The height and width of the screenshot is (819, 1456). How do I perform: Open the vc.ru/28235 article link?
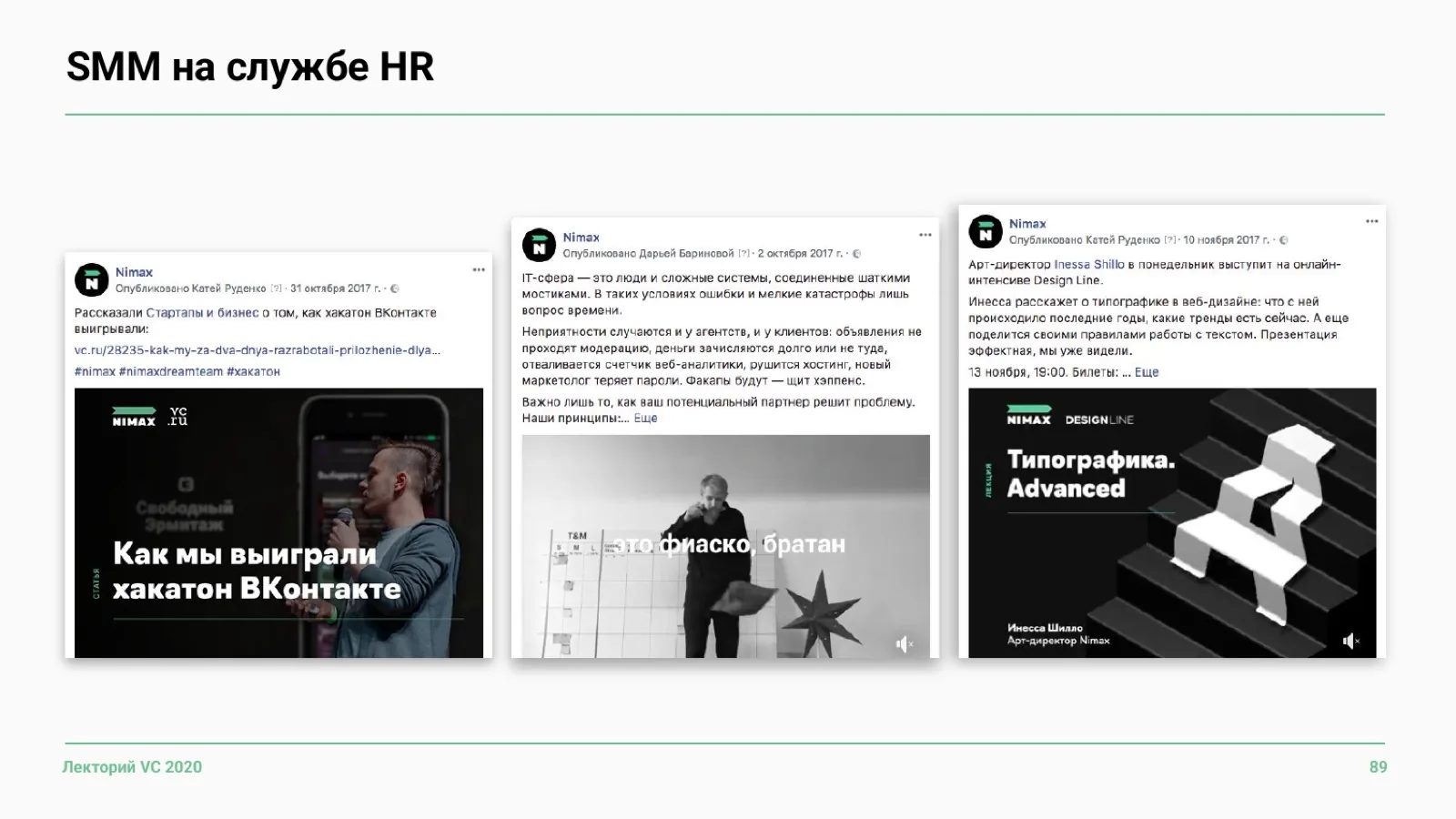click(x=258, y=350)
